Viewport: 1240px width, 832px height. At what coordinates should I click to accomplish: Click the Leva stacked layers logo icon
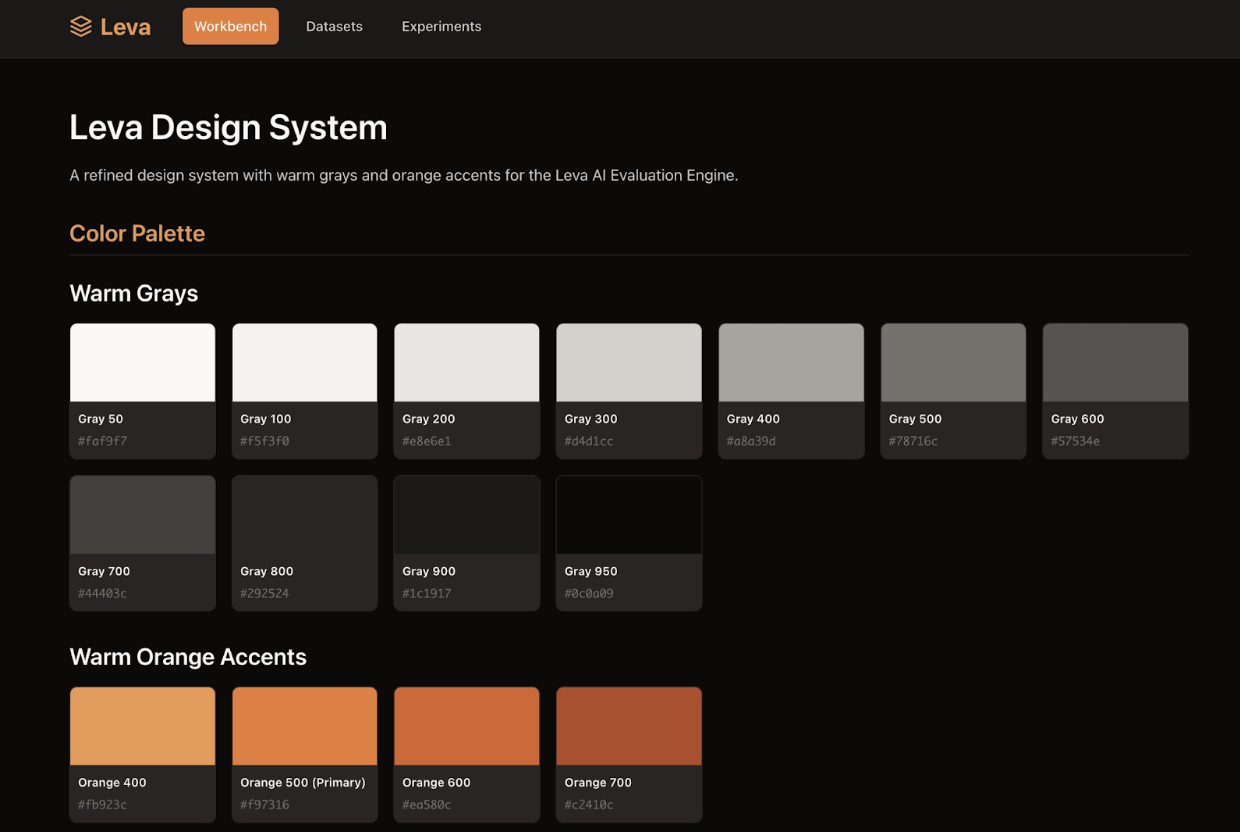click(x=81, y=27)
